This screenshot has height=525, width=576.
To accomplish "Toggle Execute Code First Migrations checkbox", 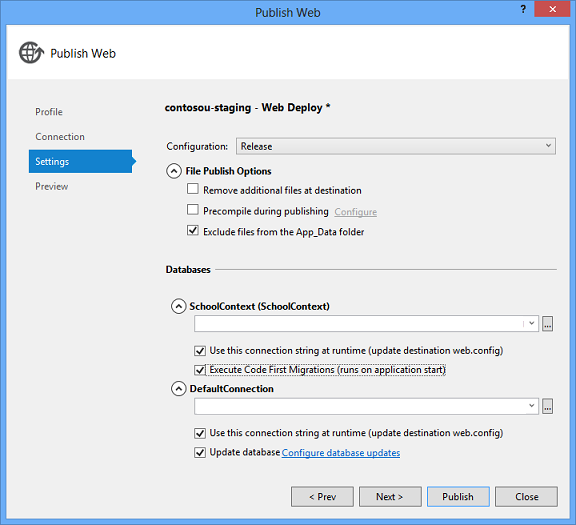I will coord(200,370).
